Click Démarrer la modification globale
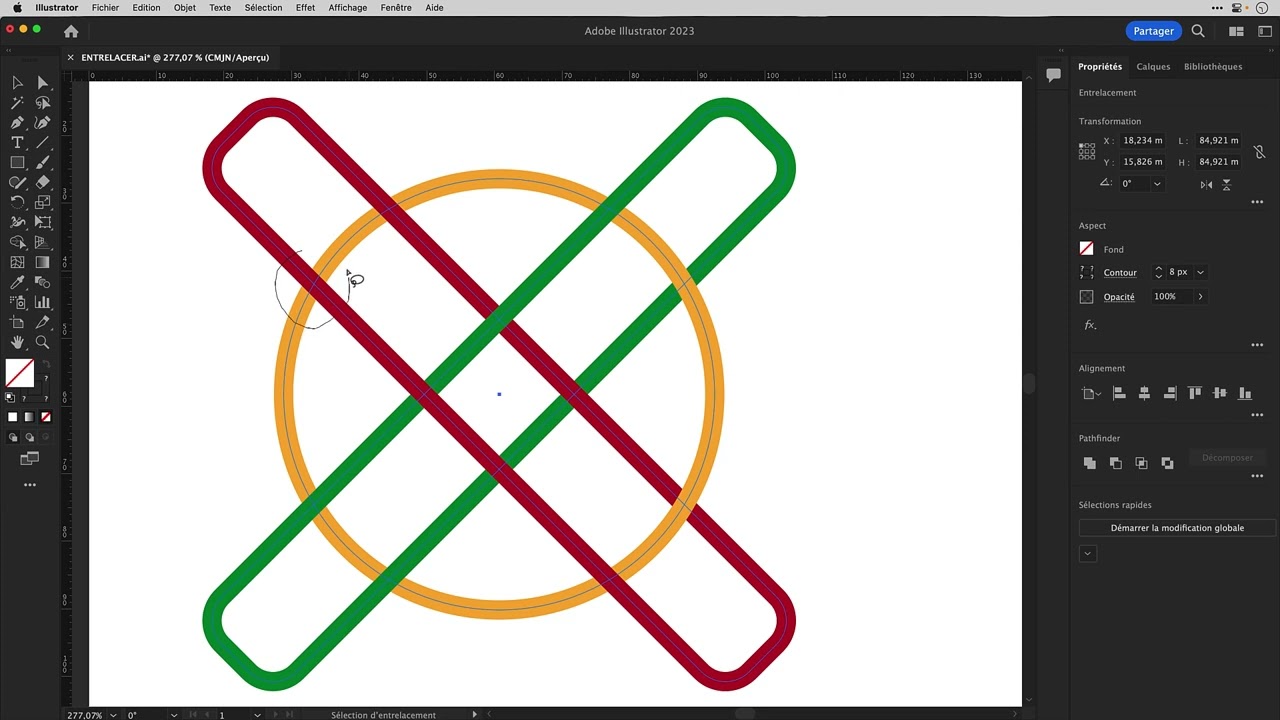 click(1177, 528)
